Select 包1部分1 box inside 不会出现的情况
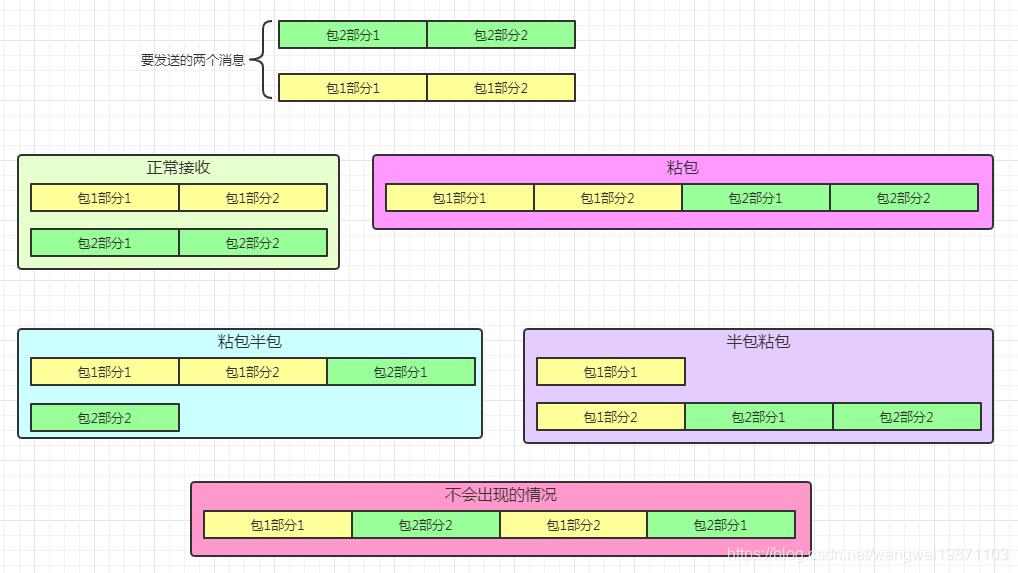Screen dimensions: 1018x573 point(278,525)
